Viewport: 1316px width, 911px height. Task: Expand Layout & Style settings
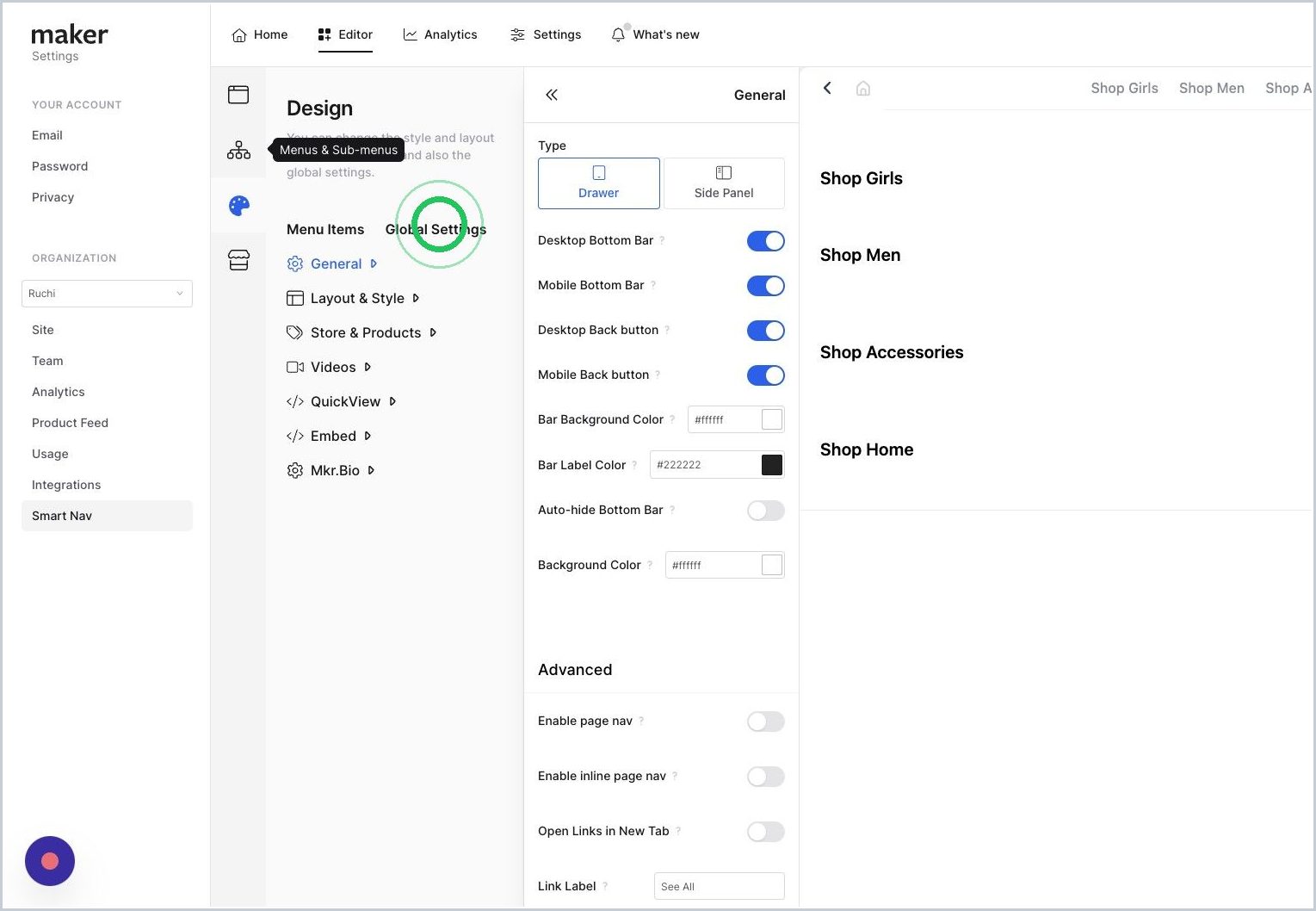pos(353,298)
